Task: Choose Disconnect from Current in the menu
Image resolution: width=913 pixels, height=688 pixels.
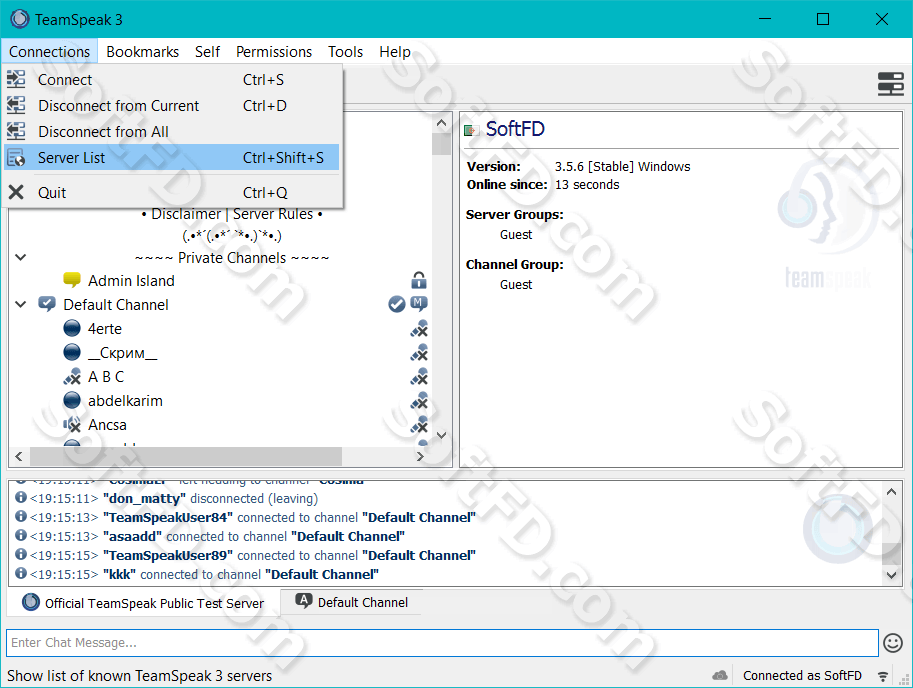Action: pos(172,105)
